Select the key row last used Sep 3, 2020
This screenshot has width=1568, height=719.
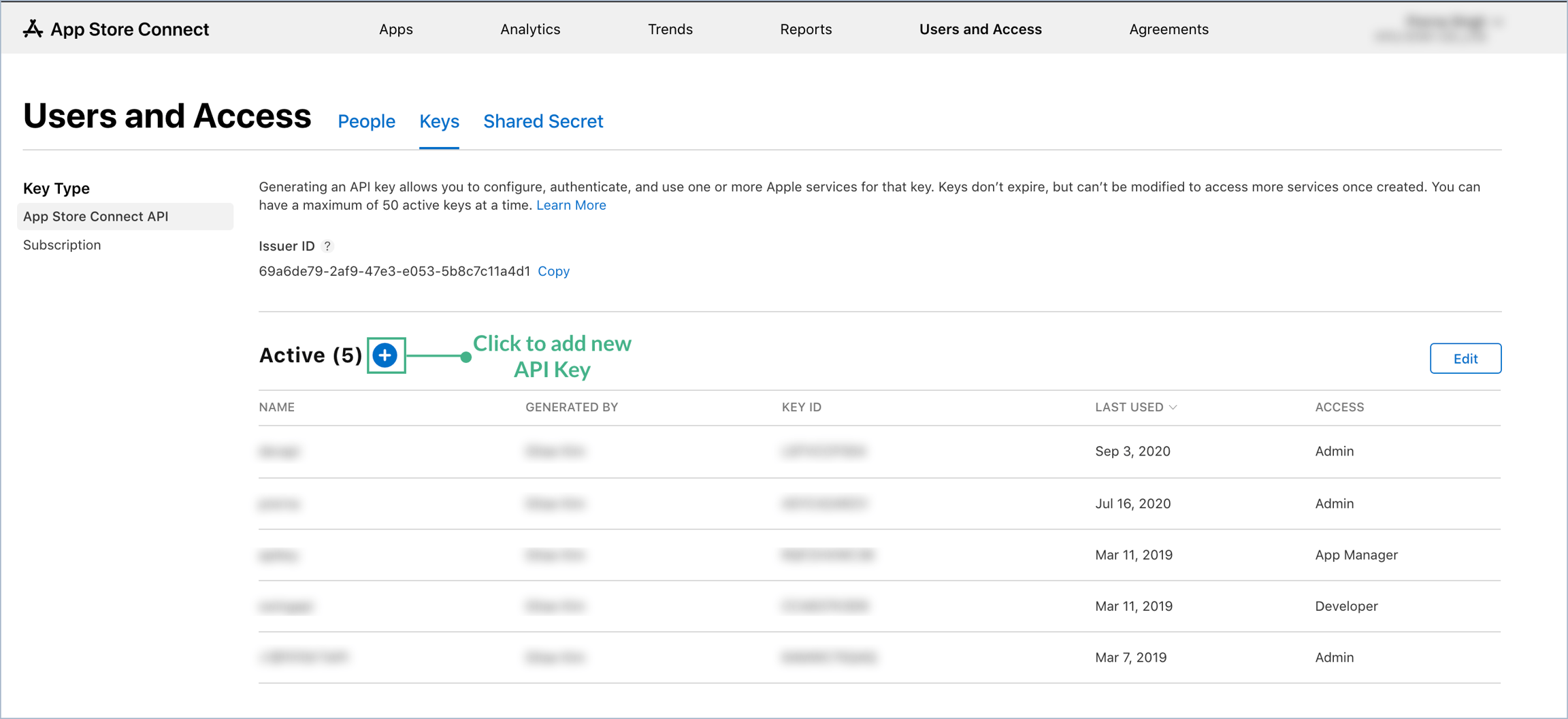coord(879,451)
